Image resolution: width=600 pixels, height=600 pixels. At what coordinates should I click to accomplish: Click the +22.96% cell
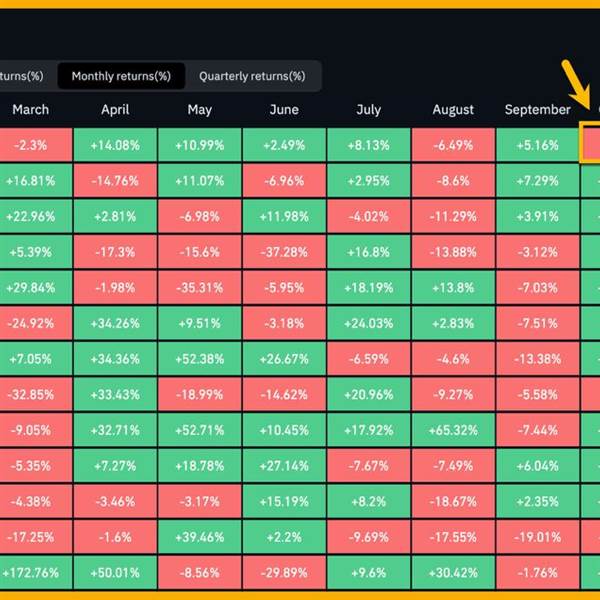[36, 216]
